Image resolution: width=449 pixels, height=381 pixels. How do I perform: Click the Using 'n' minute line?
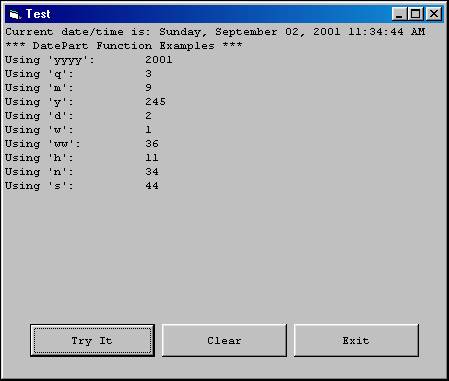[x=82, y=172]
